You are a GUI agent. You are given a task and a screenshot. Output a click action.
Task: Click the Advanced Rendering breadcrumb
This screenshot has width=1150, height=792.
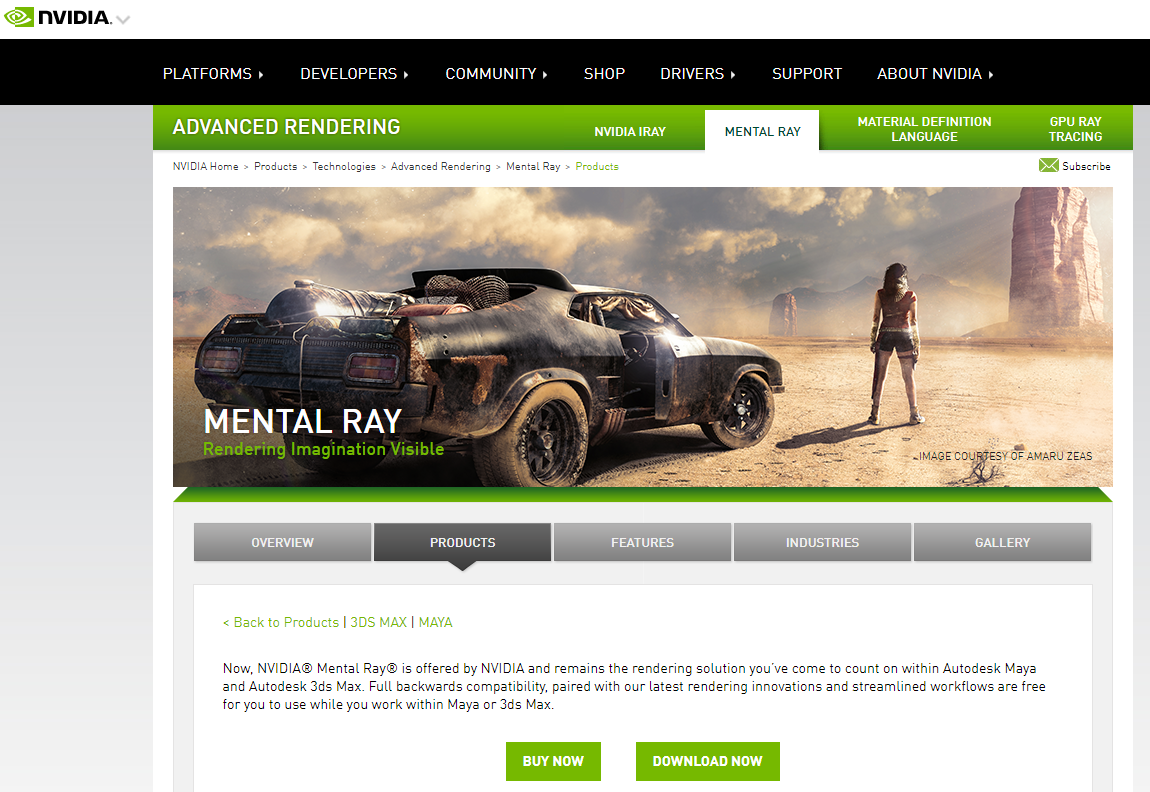click(x=441, y=166)
